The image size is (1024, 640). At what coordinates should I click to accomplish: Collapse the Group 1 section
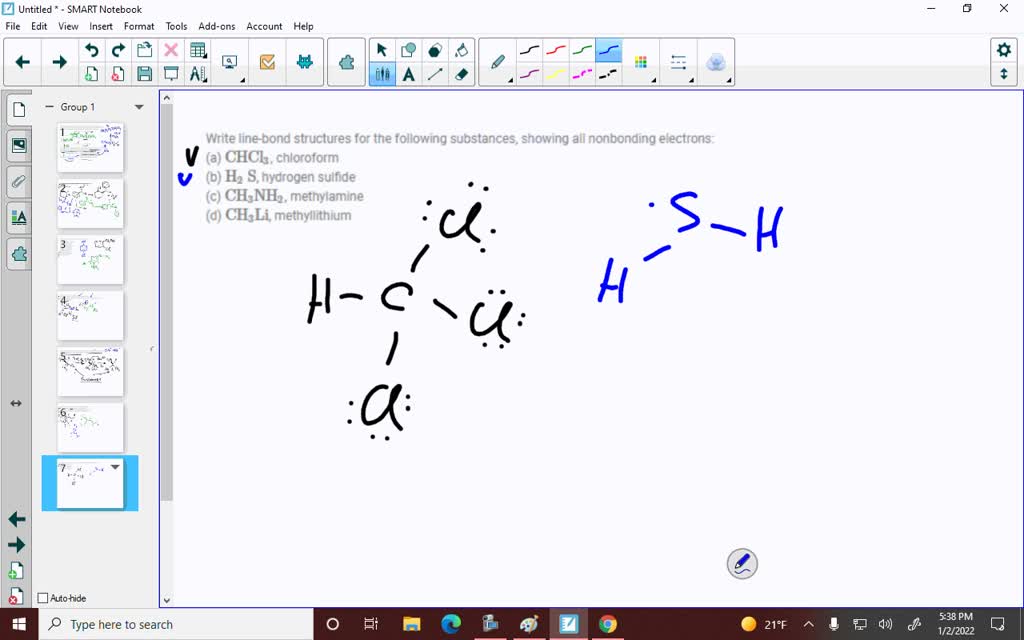(x=49, y=106)
